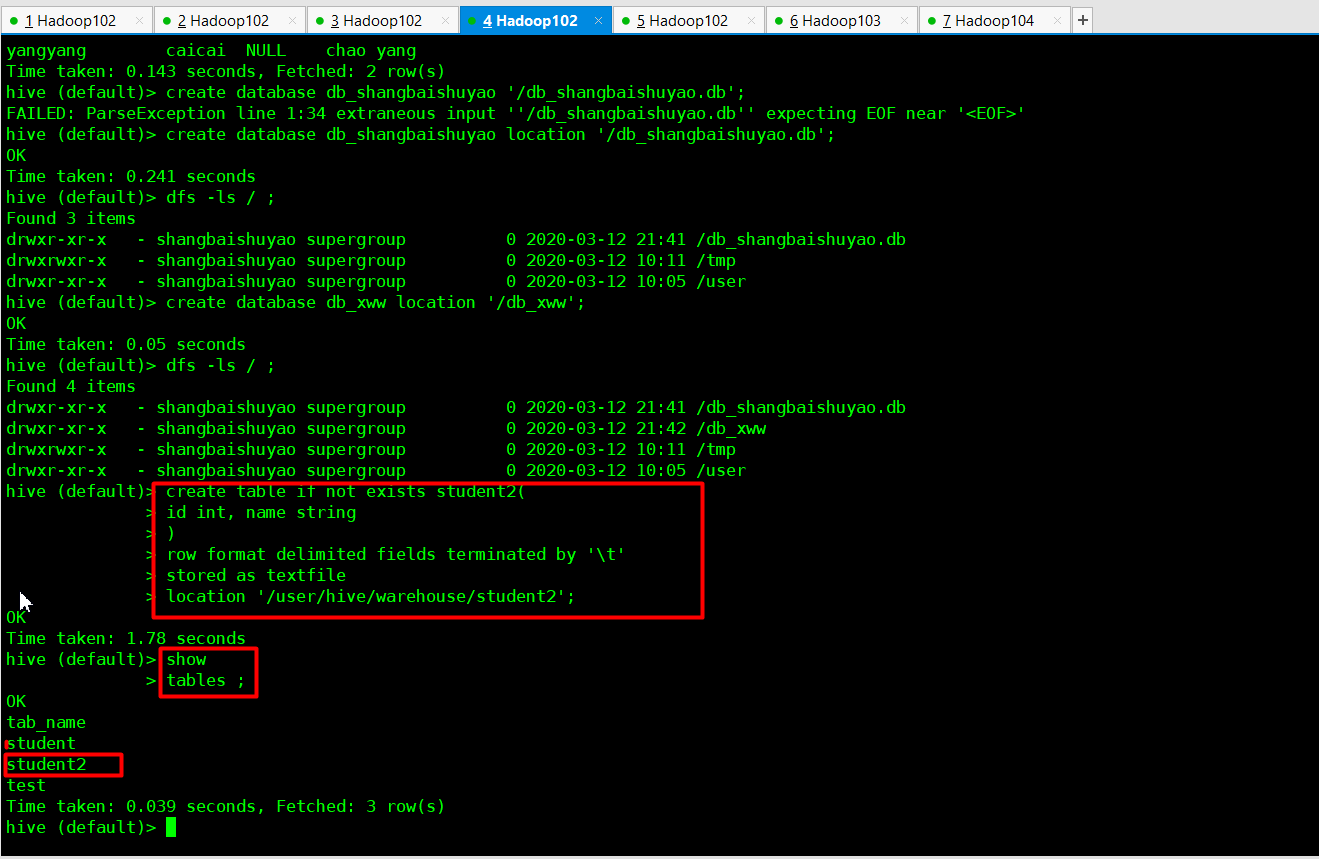Click the "create database db_xww location '/db_xww';" command
The image size is (1319, 859).
point(375,302)
